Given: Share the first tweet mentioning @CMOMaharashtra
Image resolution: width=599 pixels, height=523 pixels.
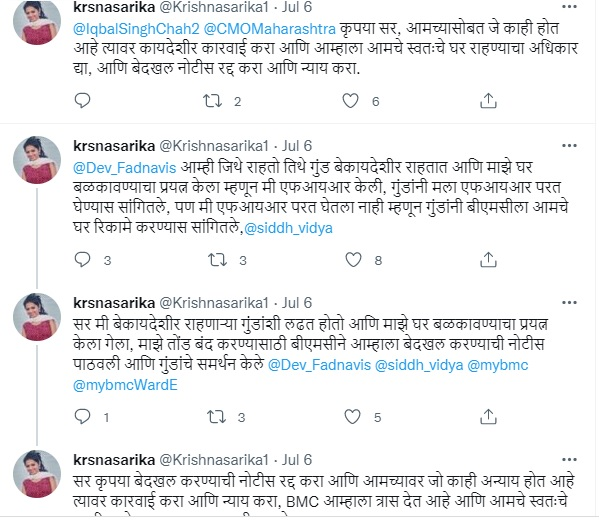Looking at the screenshot, I should click(488, 101).
